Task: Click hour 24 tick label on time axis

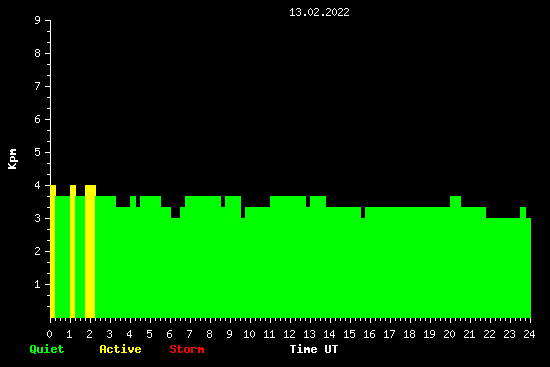Action: [x=529, y=334]
